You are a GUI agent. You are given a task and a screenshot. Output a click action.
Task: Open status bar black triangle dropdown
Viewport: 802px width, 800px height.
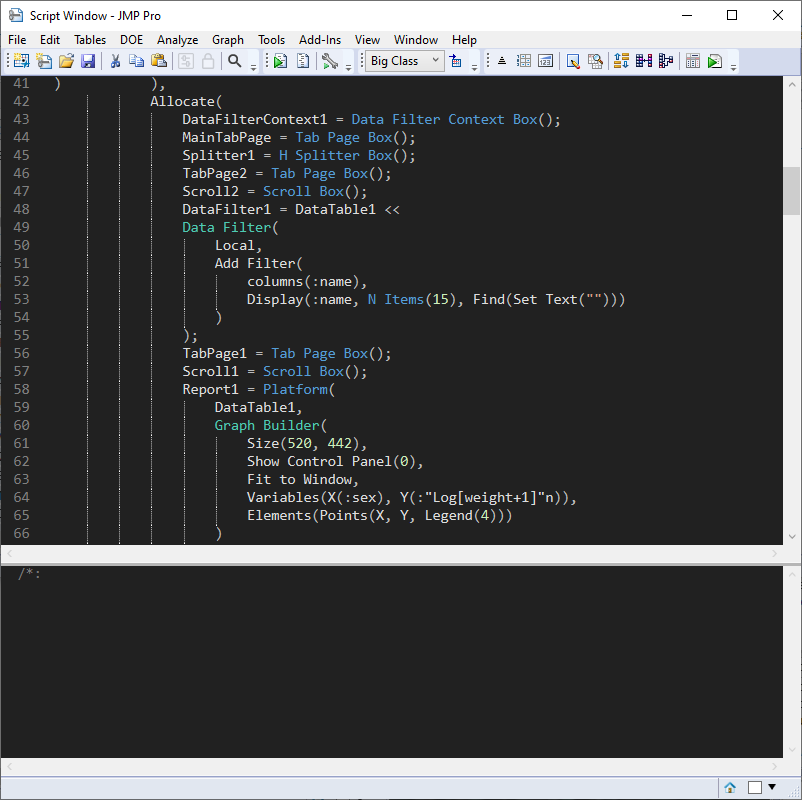[x=772, y=787]
